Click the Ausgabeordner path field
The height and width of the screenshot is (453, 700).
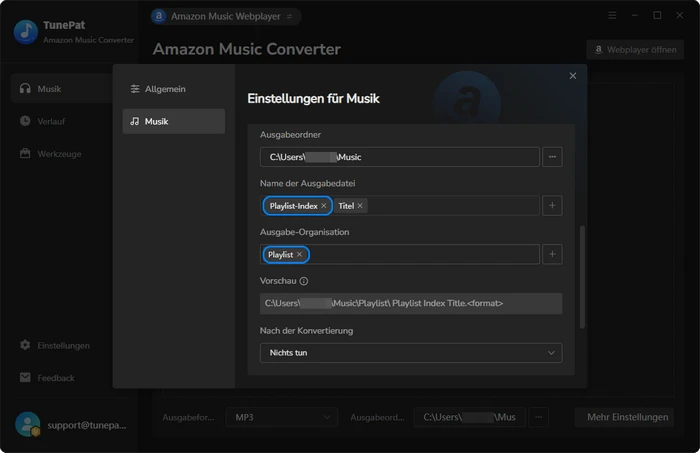coord(400,157)
